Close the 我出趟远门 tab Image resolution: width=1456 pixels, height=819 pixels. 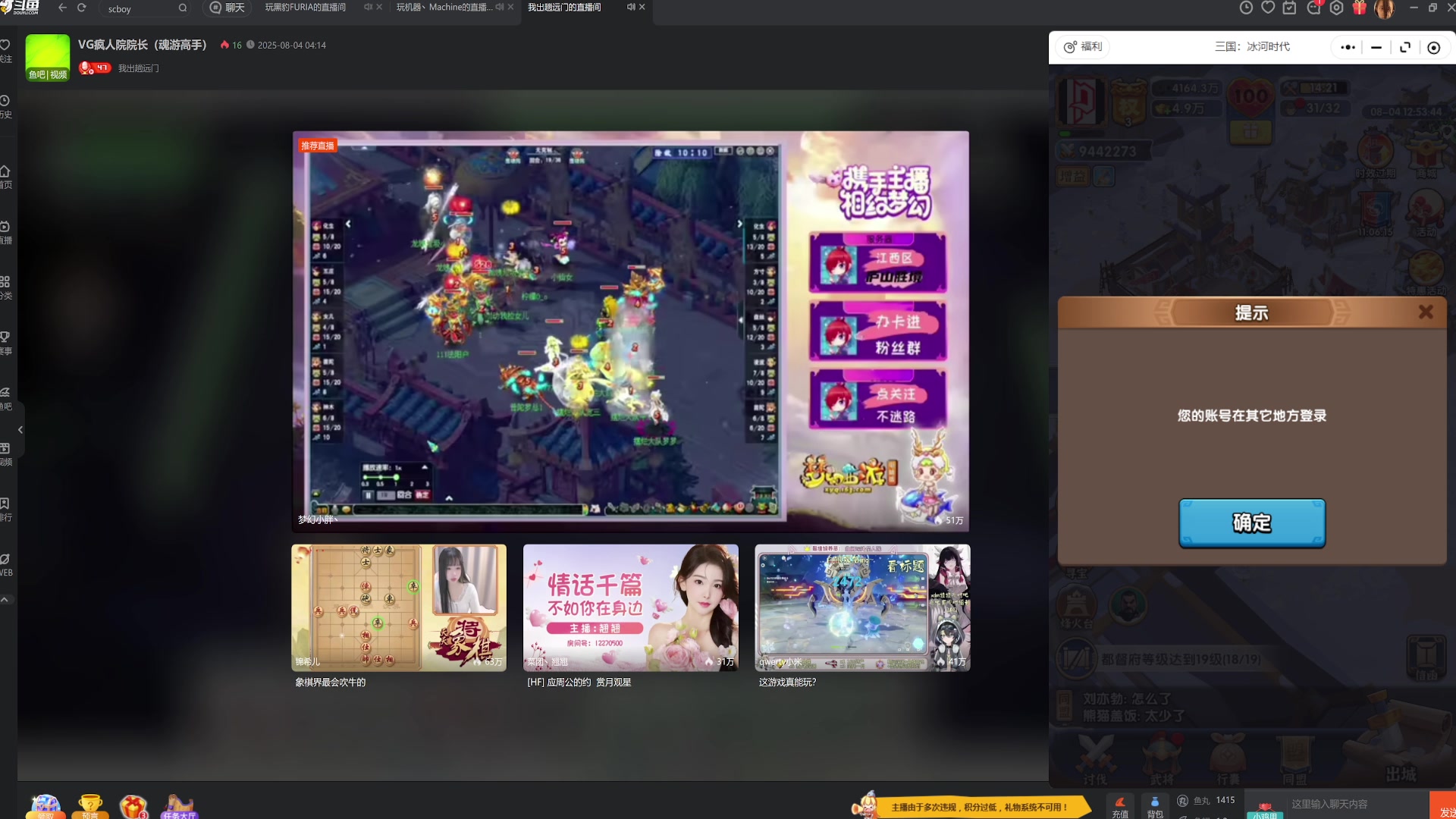pos(642,8)
